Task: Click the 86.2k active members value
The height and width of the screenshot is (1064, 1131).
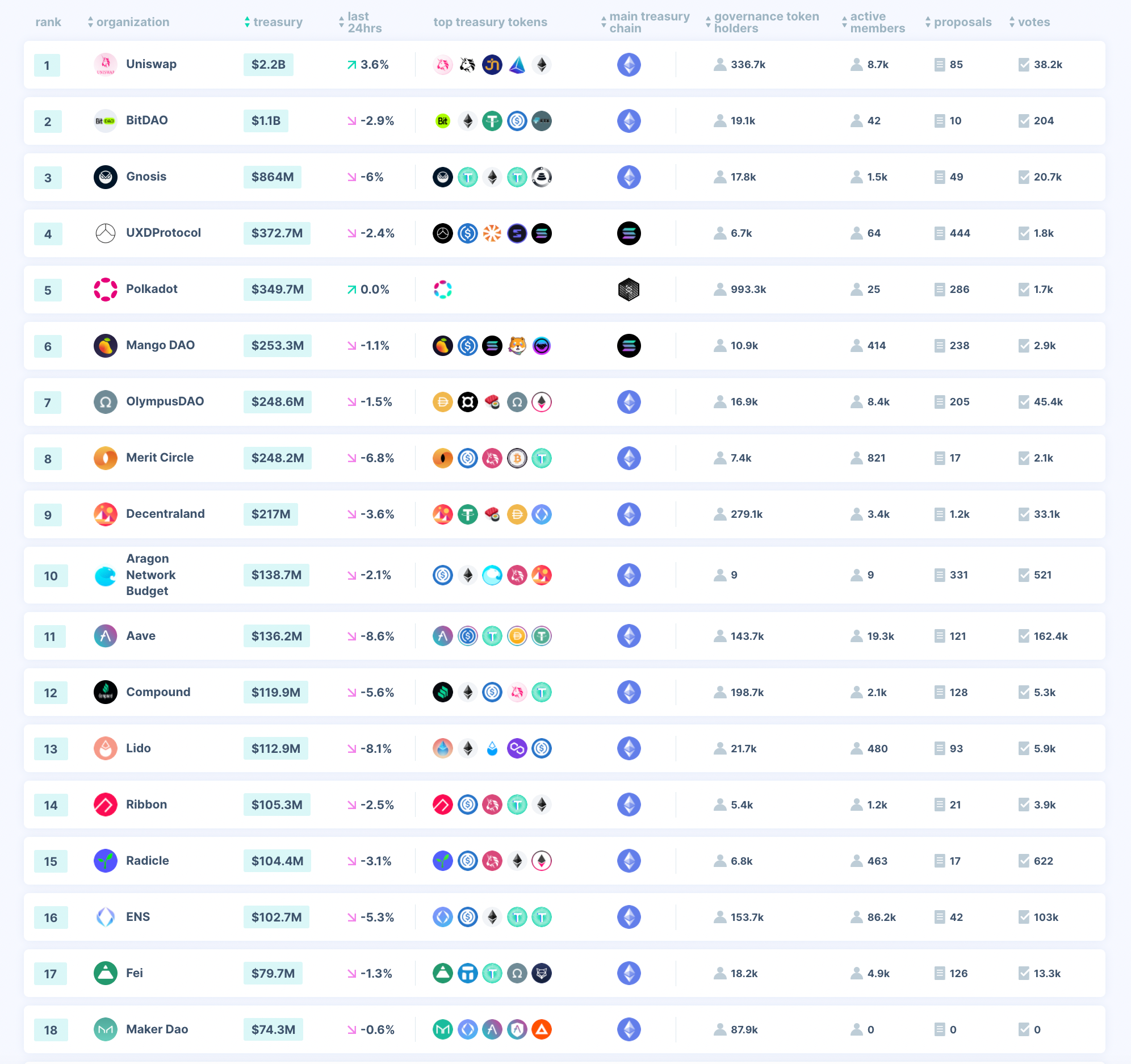Action: tap(881, 917)
